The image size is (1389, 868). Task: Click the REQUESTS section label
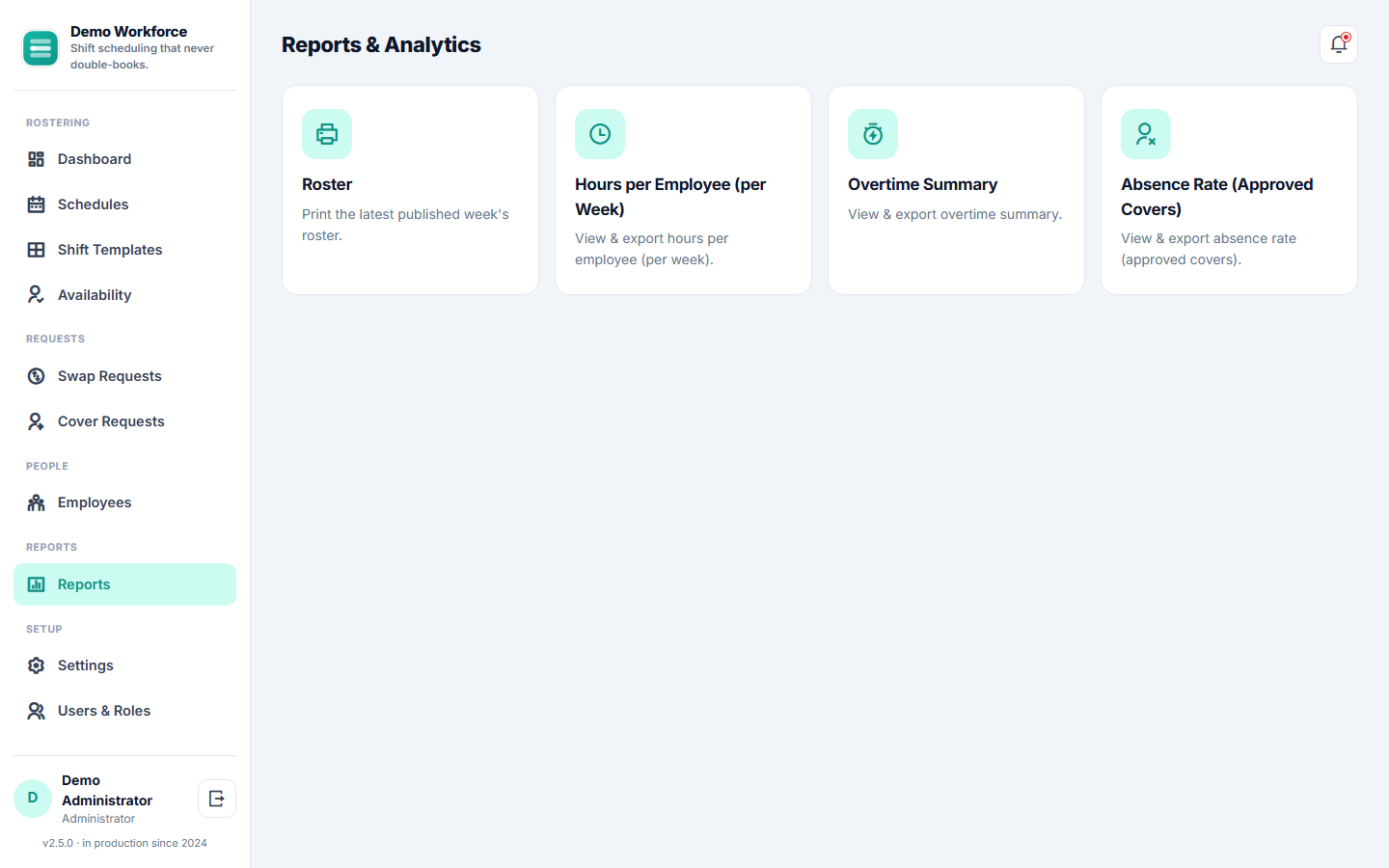coord(55,339)
